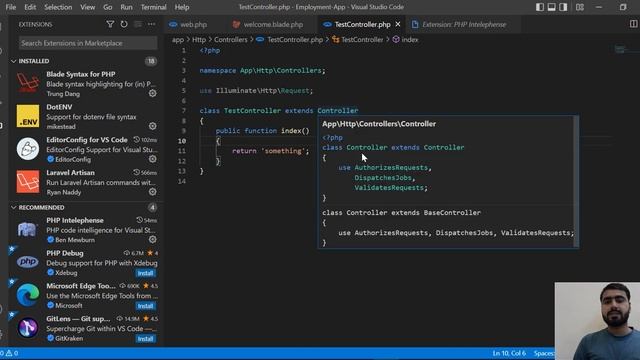Click the GitLens extension logo
This screenshot has width=640, height=360.
[28, 327]
